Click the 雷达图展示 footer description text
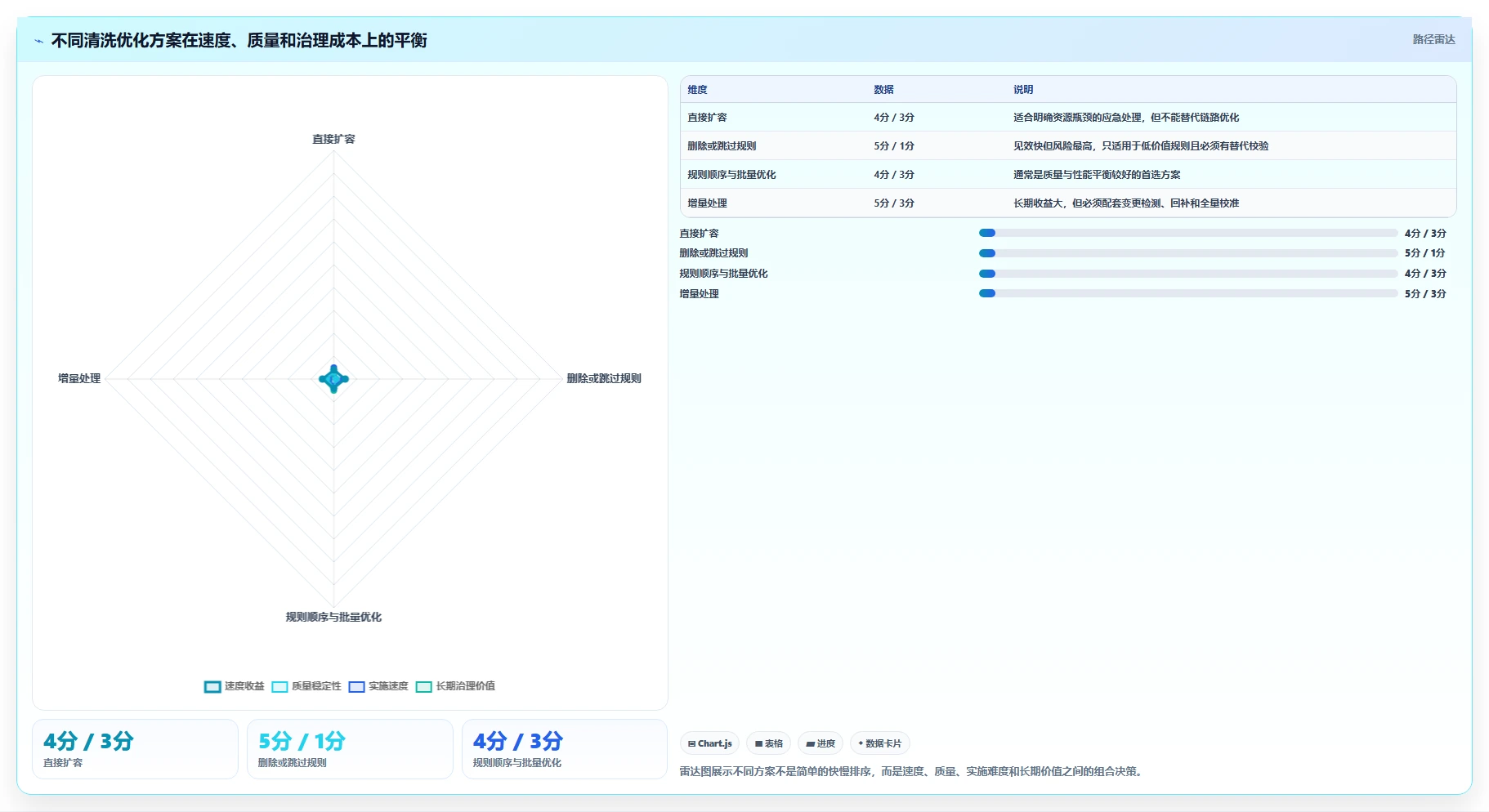Screen dimensions: 1489x812 click(910, 771)
